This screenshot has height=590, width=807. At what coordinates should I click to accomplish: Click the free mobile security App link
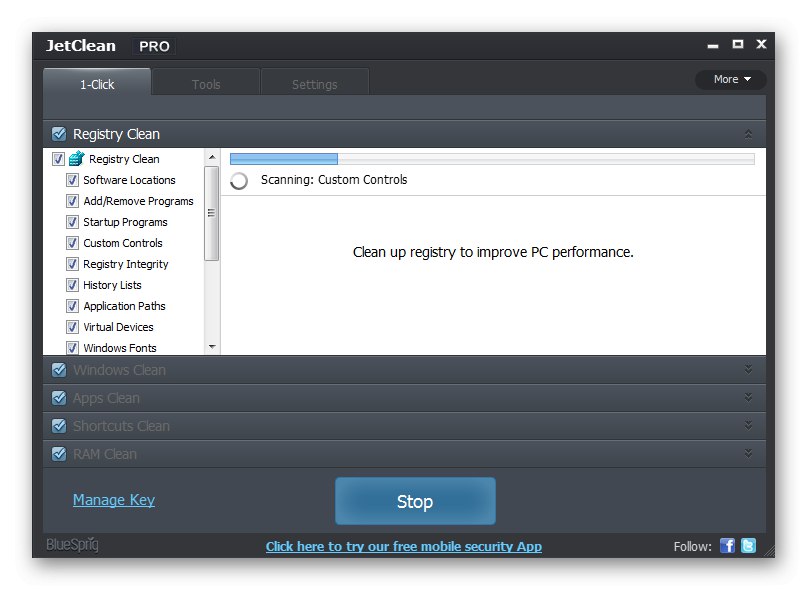click(x=404, y=546)
